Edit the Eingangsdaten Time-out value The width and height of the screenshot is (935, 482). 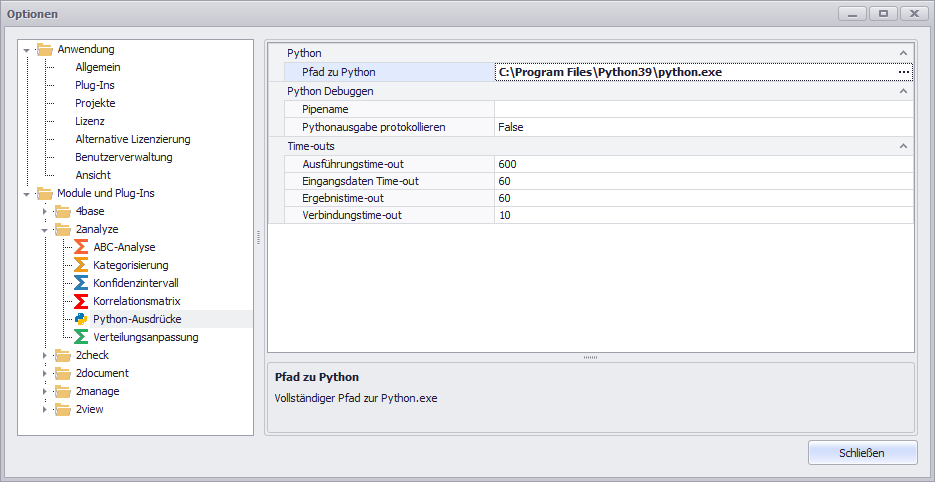click(704, 181)
